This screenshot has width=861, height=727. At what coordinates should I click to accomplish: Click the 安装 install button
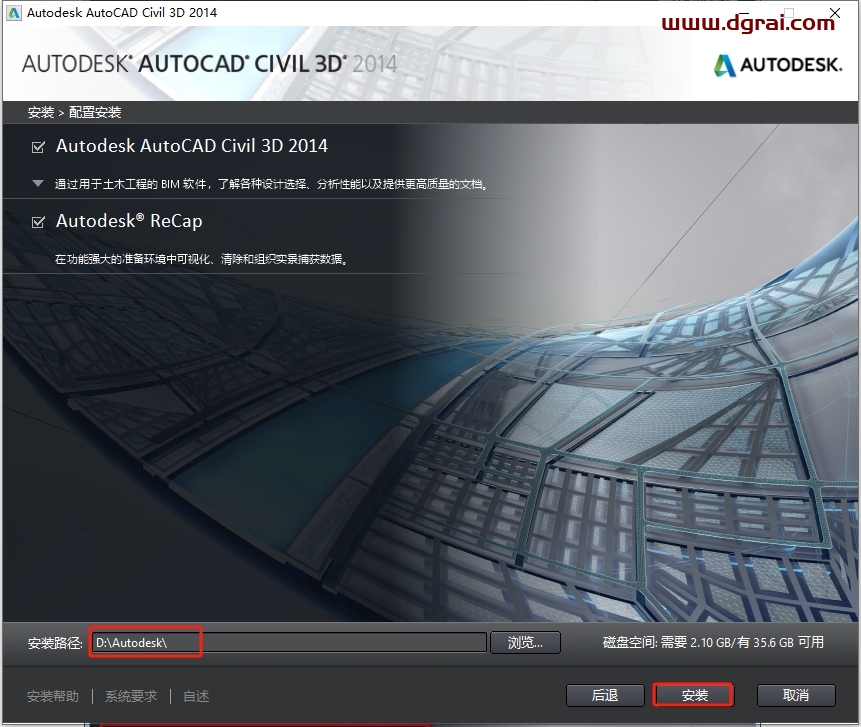(694, 696)
